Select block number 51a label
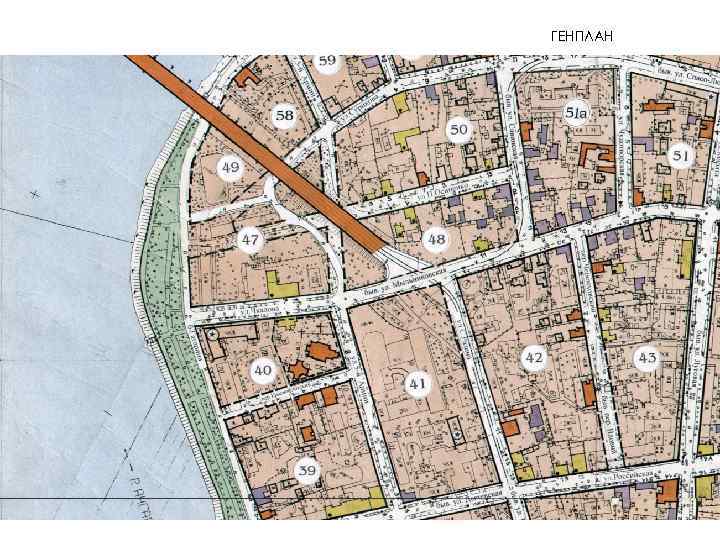The width and height of the screenshot is (720, 540). click(576, 112)
